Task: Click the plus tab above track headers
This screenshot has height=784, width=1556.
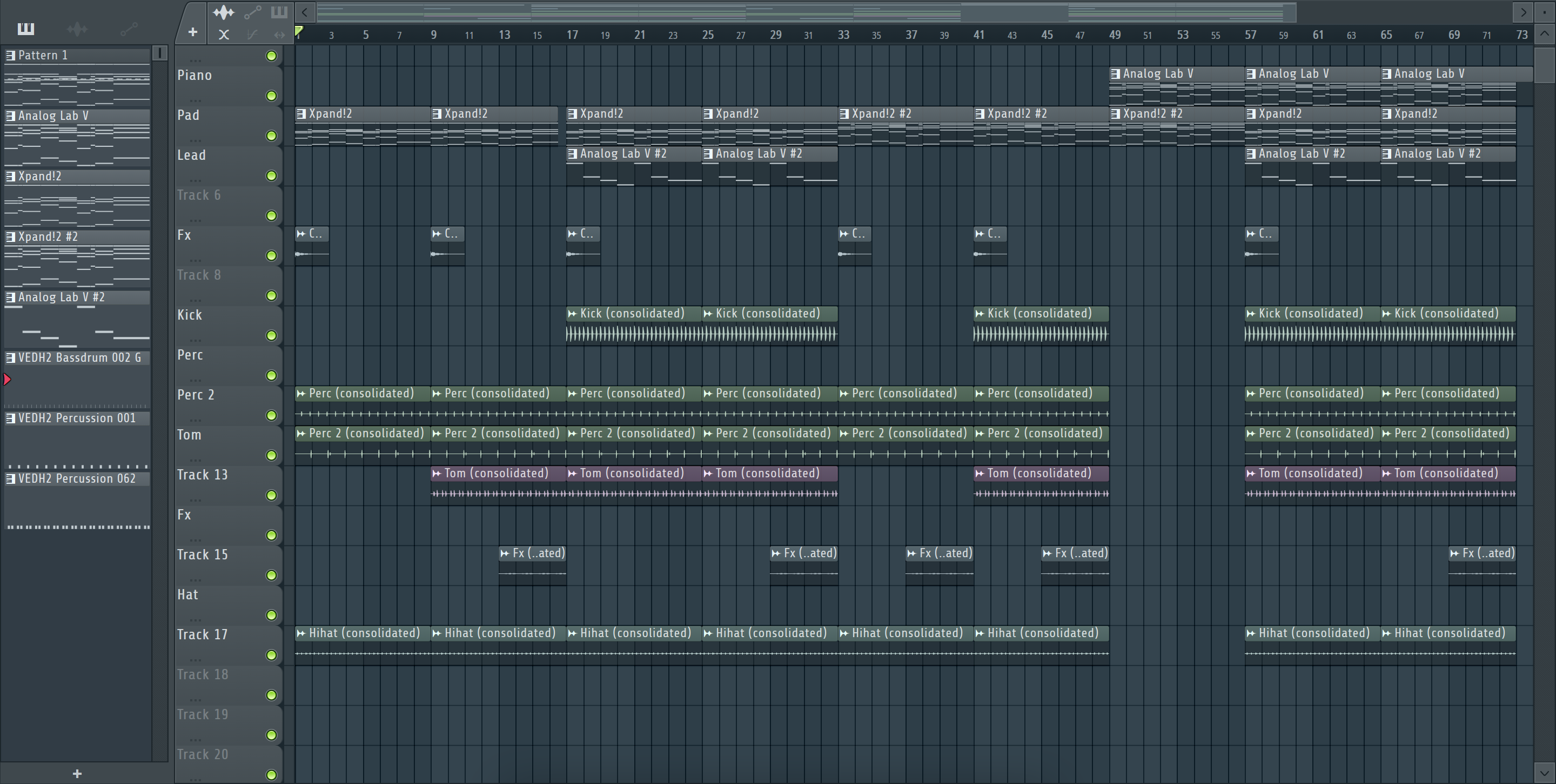Action: pos(193,32)
